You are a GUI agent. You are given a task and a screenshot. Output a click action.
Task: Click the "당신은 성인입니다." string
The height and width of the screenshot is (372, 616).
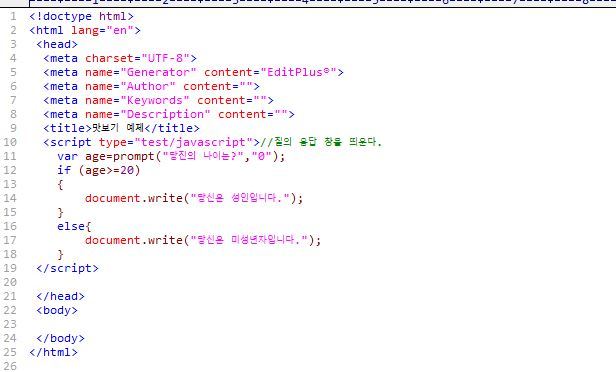[240, 198]
